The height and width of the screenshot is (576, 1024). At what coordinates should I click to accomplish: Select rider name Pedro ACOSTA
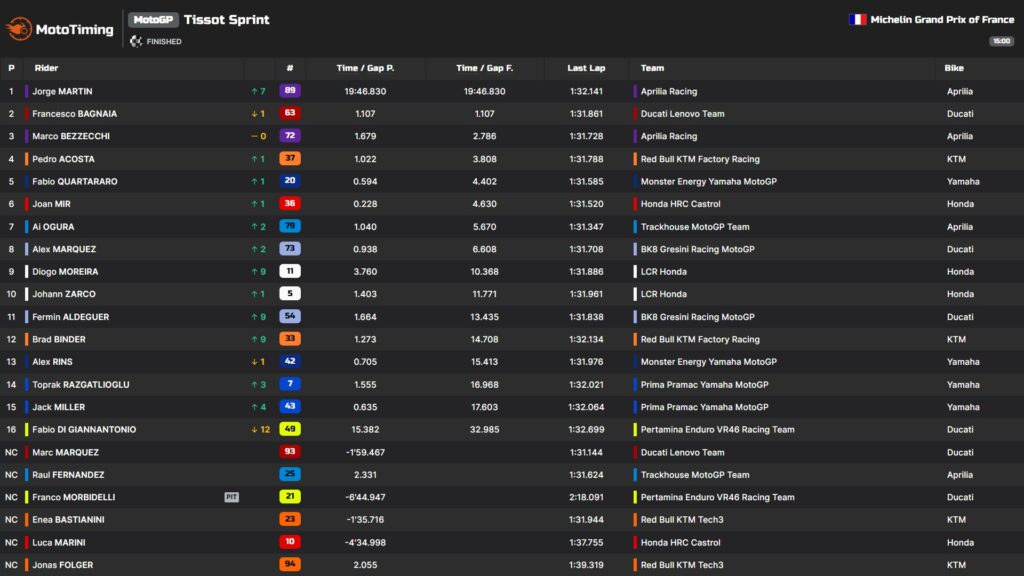(63, 159)
